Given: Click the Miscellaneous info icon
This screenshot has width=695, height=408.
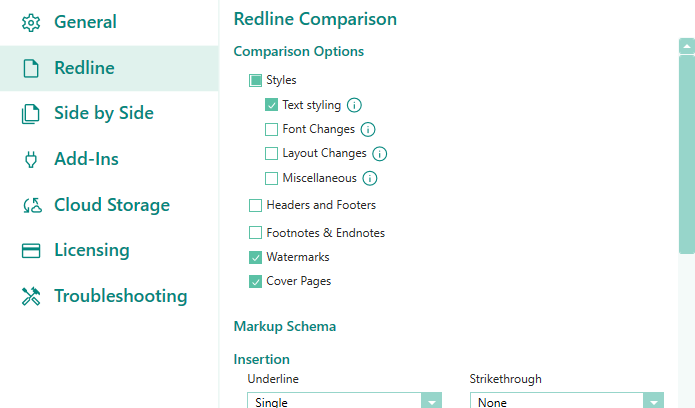Looking at the screenshot, I should [370, 178].
